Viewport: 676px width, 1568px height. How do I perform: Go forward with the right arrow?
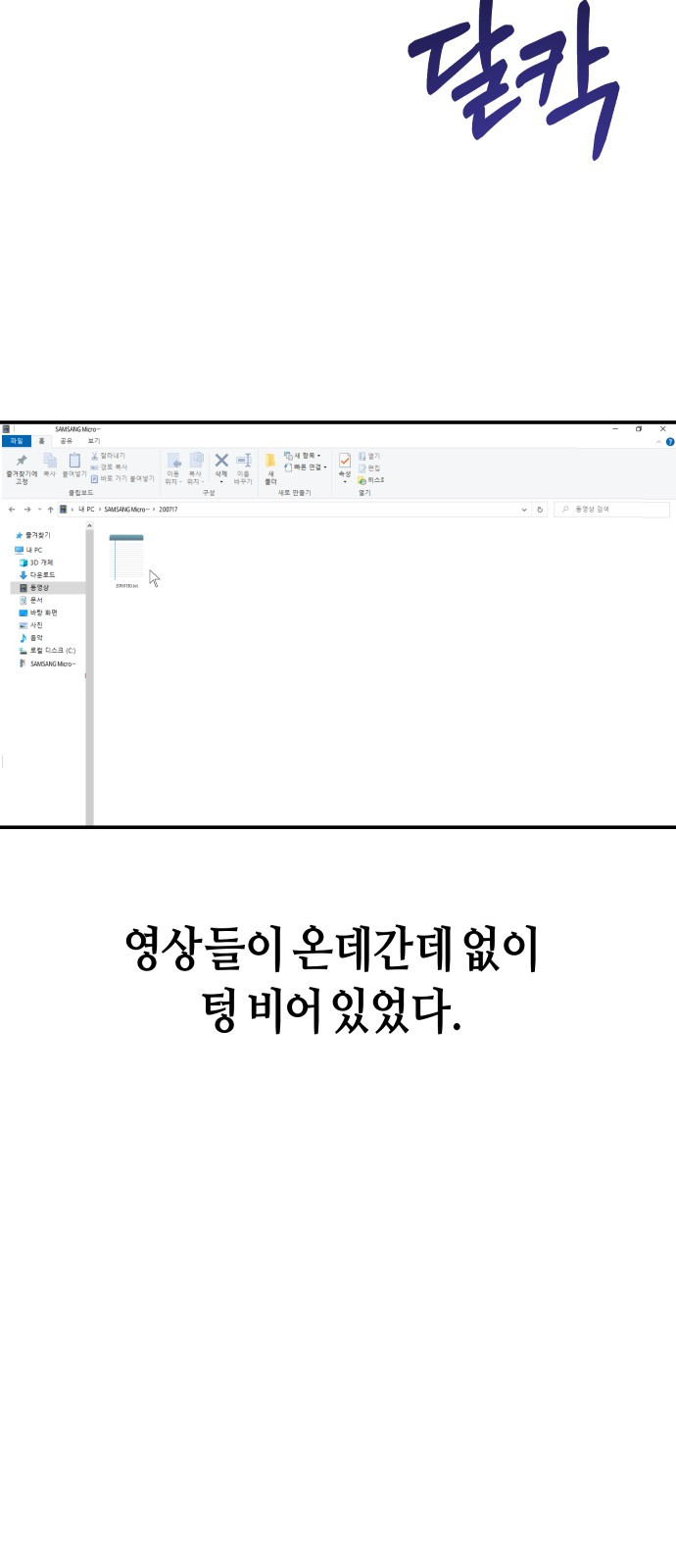pos(26,510)
